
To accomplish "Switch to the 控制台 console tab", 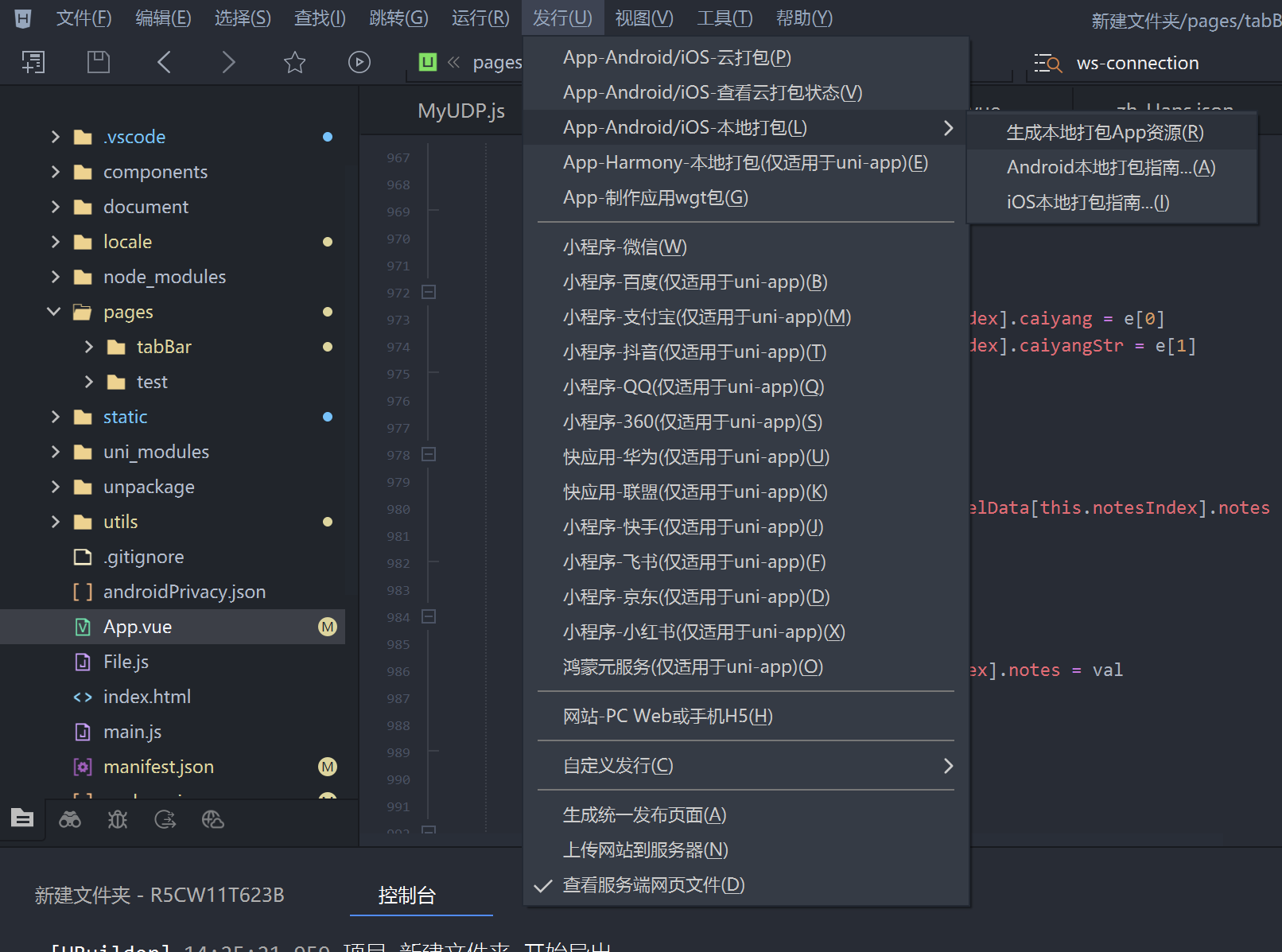I will [407, 896].
